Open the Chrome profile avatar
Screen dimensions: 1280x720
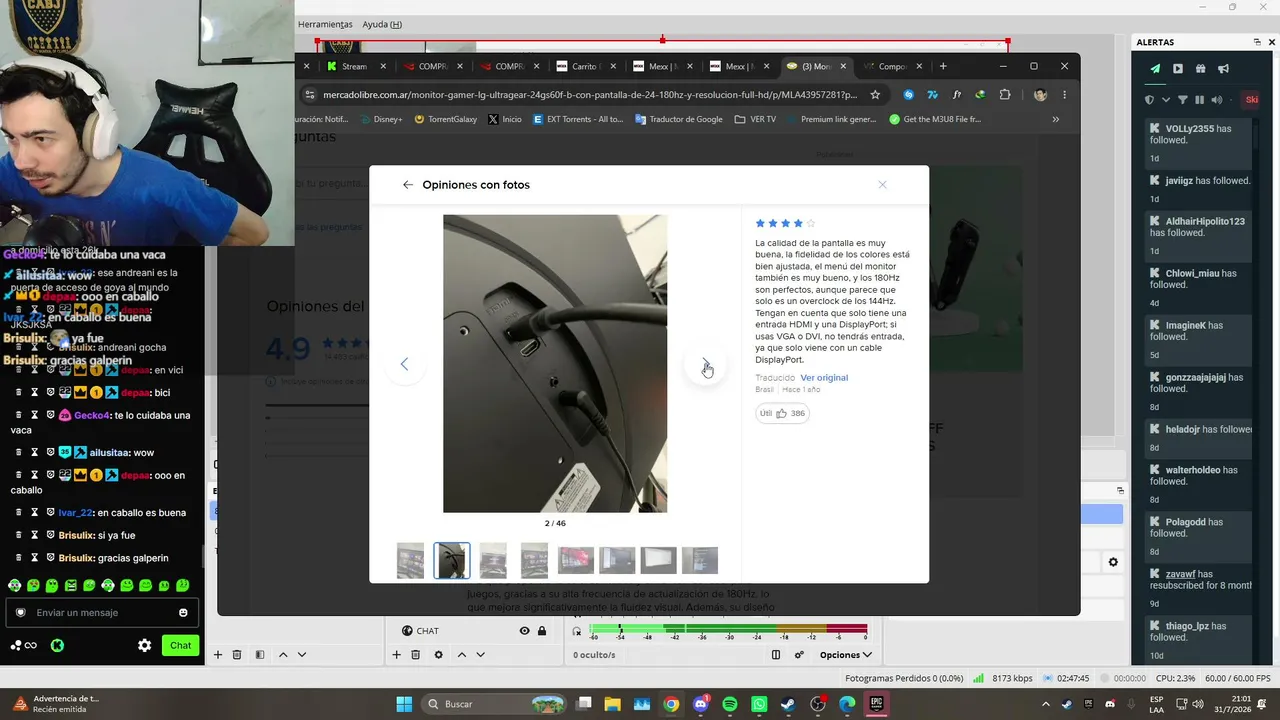[x=1040, y=95]
